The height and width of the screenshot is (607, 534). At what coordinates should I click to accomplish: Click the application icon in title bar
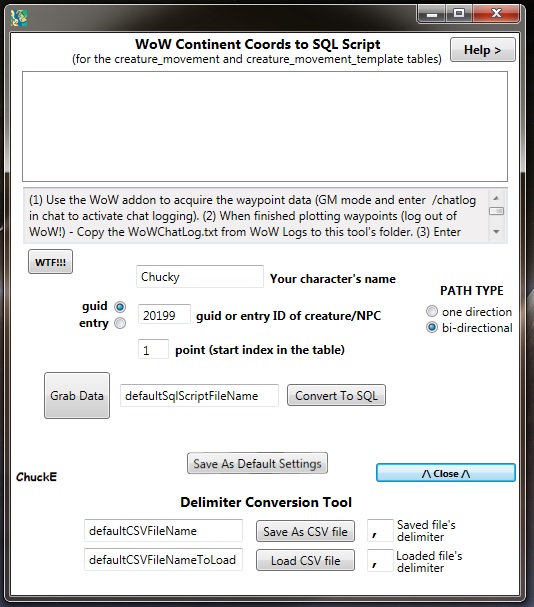click(19, 18)
